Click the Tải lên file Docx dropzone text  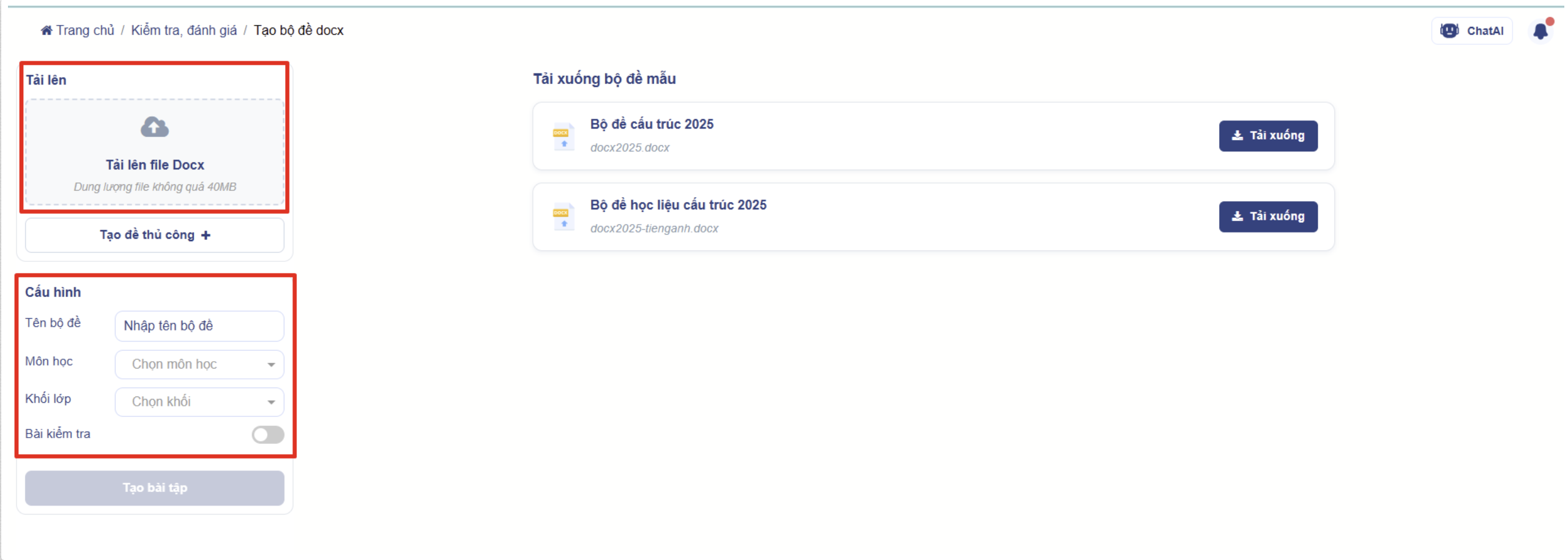[x=155, y=165]
